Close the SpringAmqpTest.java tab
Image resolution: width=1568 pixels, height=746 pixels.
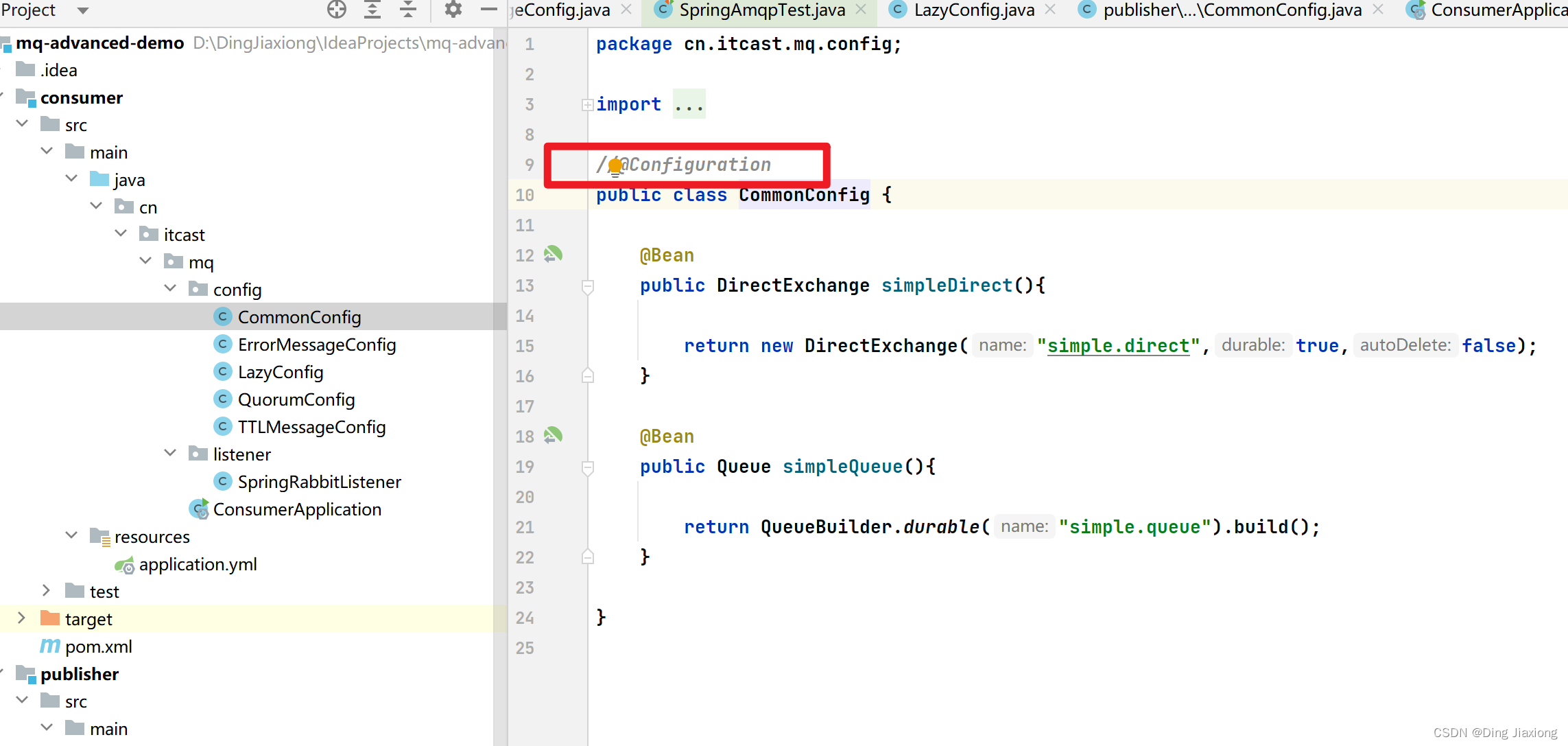(861, 10)
